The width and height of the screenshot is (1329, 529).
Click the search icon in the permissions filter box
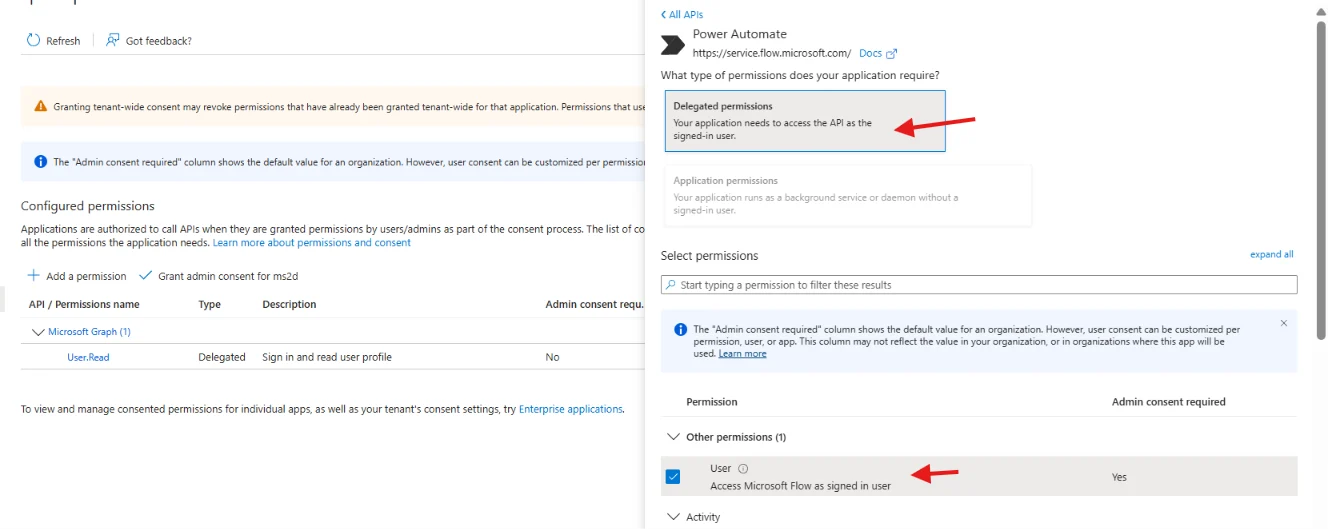click(670, 285)
